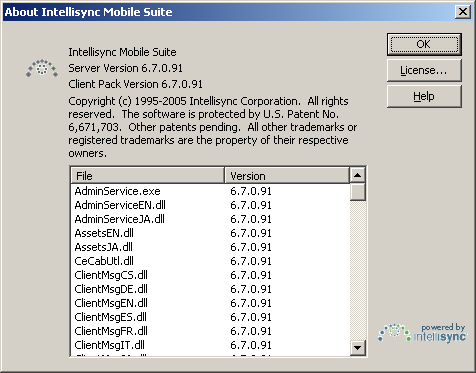Select the ClientMsgCS.dll row
Viewport: 476px width, 373px height.
coord(210,275)
